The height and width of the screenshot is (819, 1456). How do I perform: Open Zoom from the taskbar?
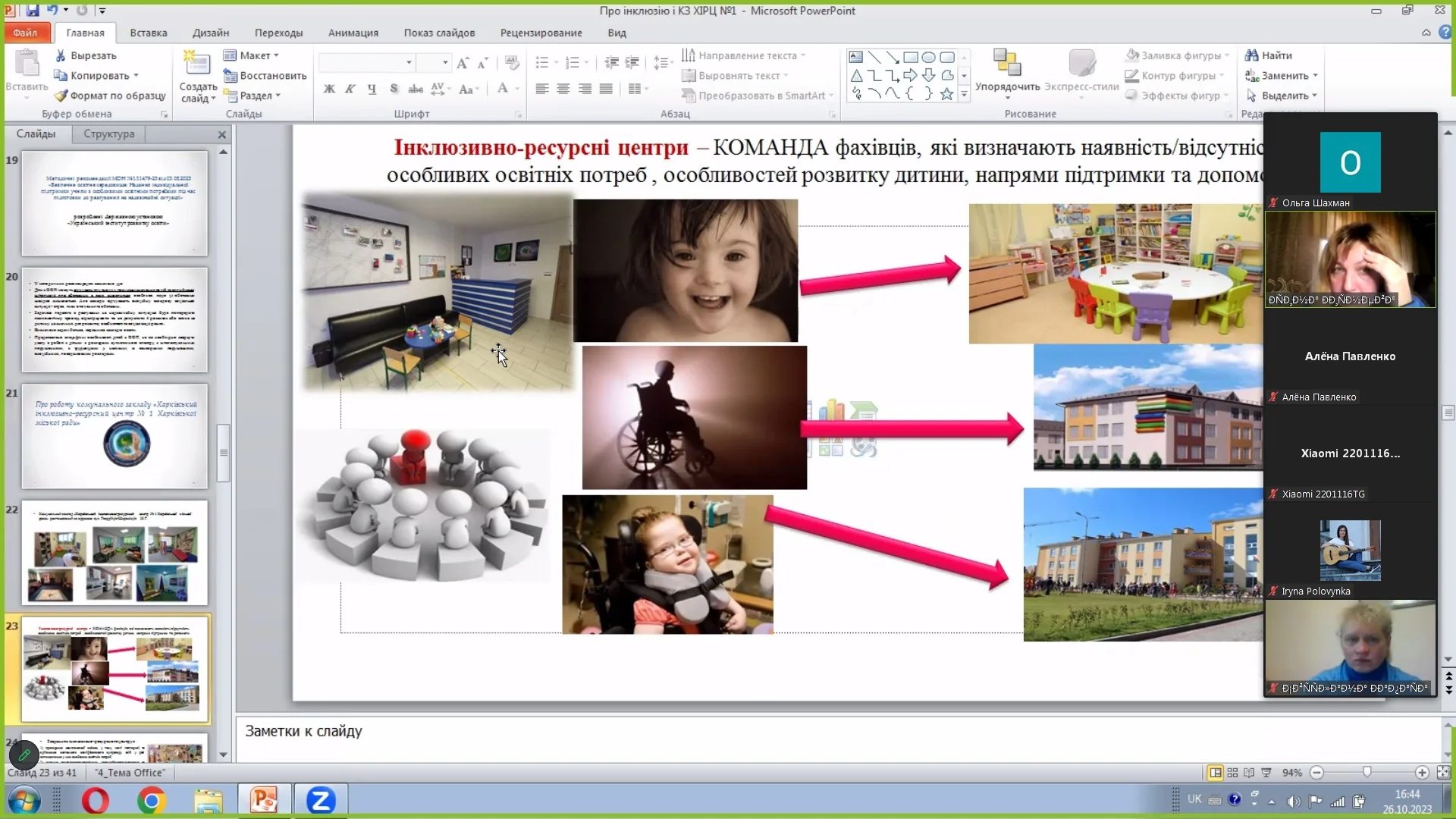point(321,800)
